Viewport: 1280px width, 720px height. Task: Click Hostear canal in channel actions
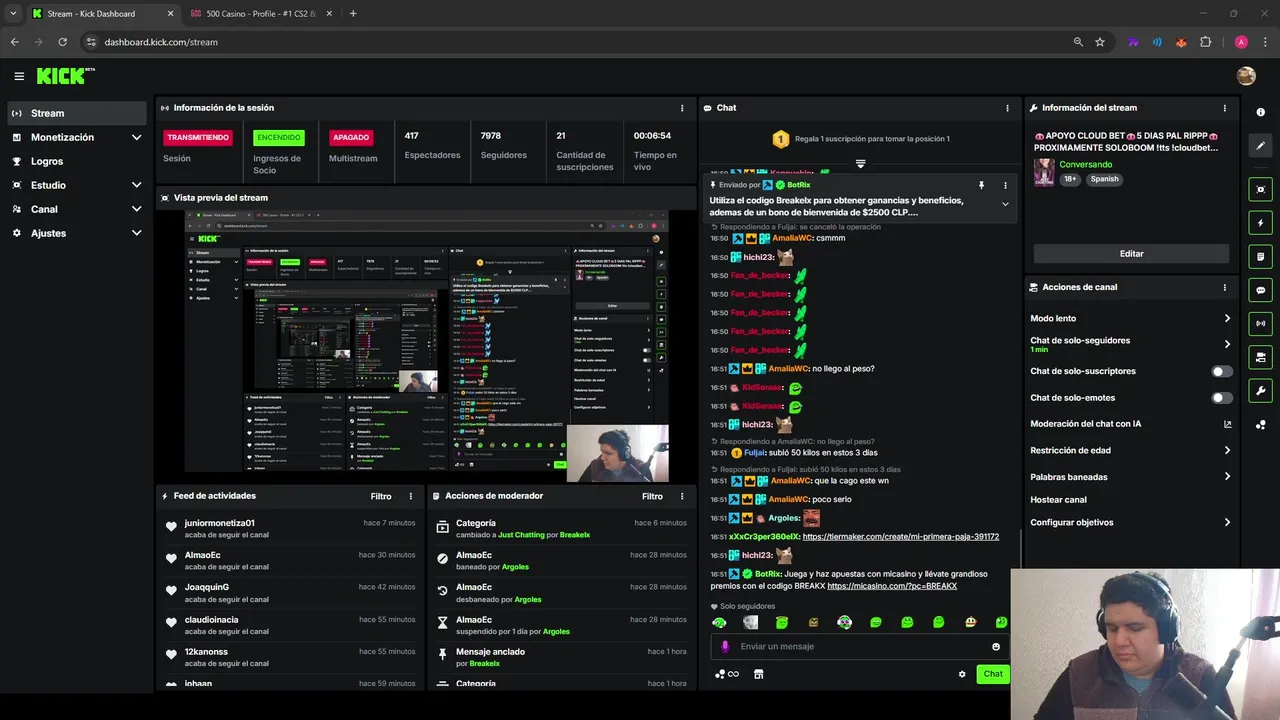[1058, 500]
